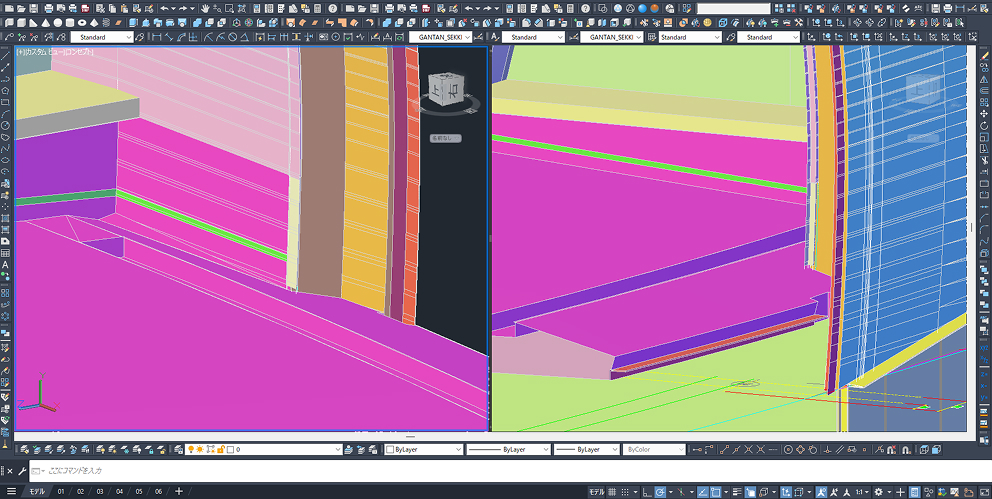Open the ByLayer color dropdown

point(423,450)
